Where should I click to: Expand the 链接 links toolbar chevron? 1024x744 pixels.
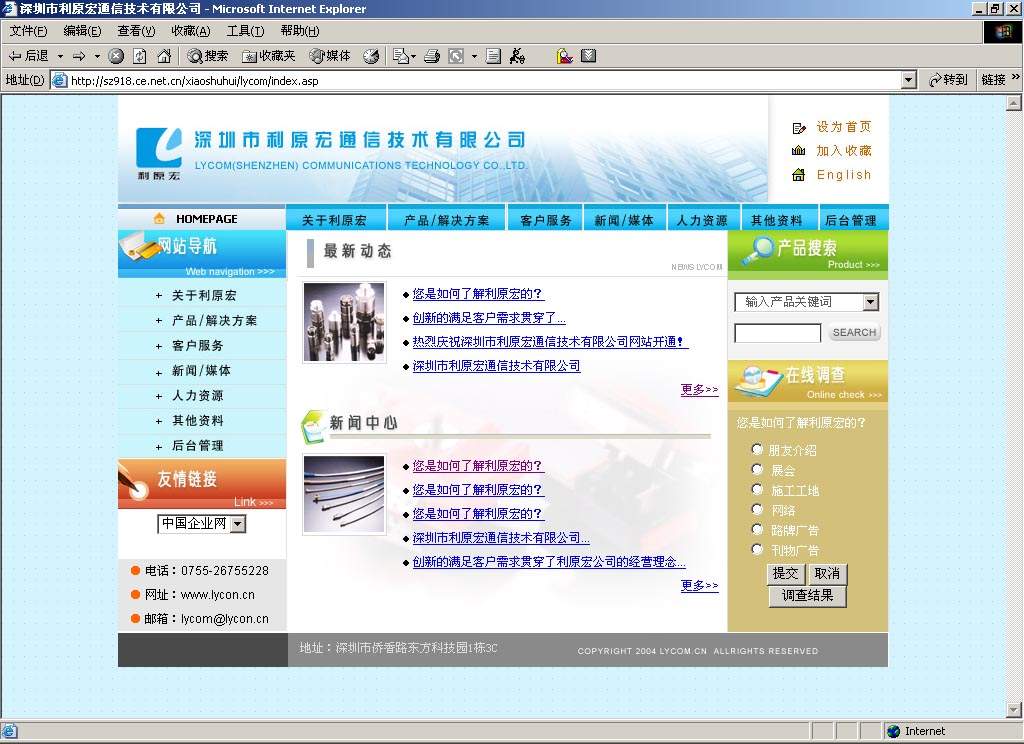pyautogui.click(x=1015, y=77)
